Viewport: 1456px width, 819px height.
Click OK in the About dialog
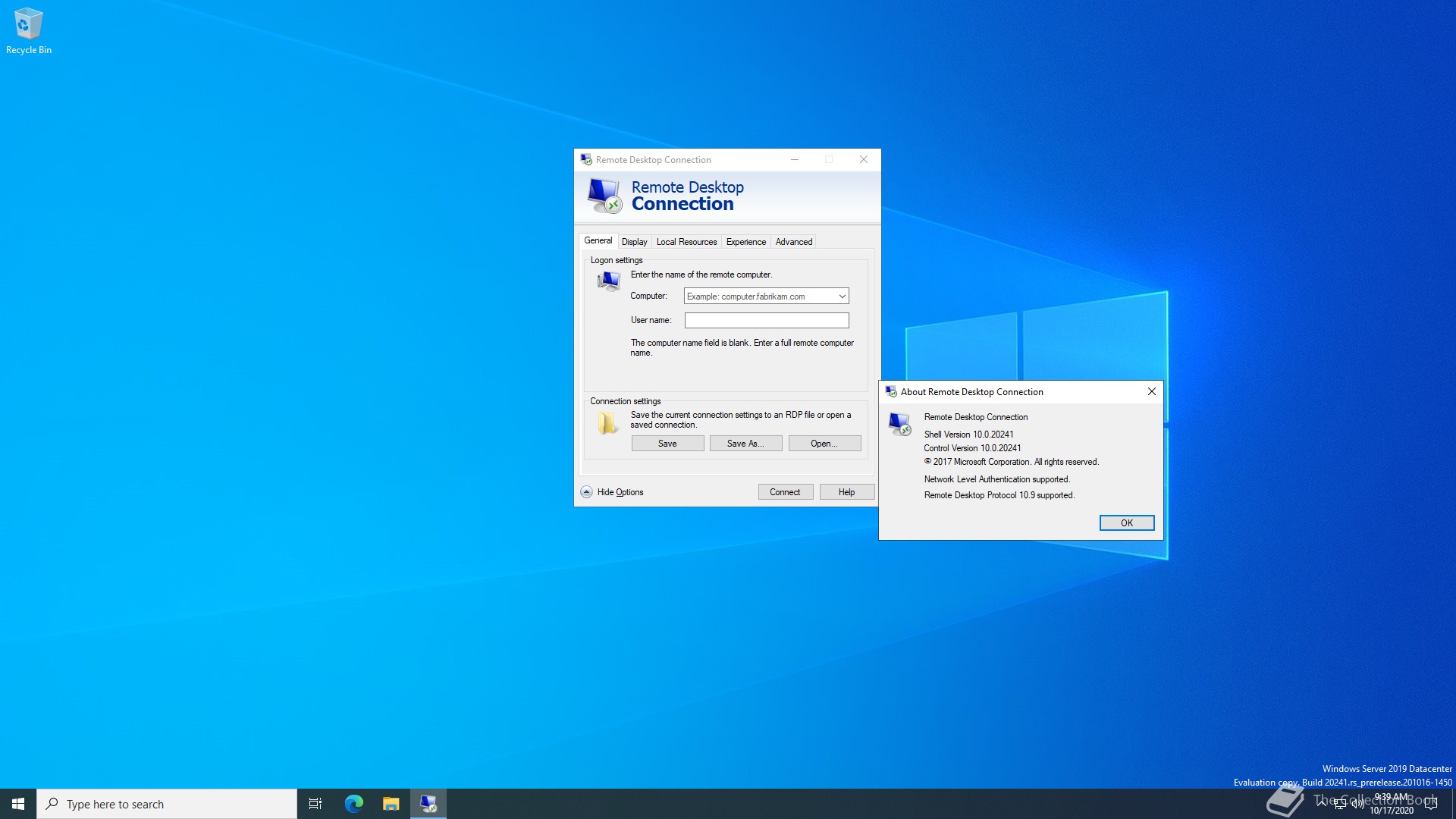(1127, 523)
